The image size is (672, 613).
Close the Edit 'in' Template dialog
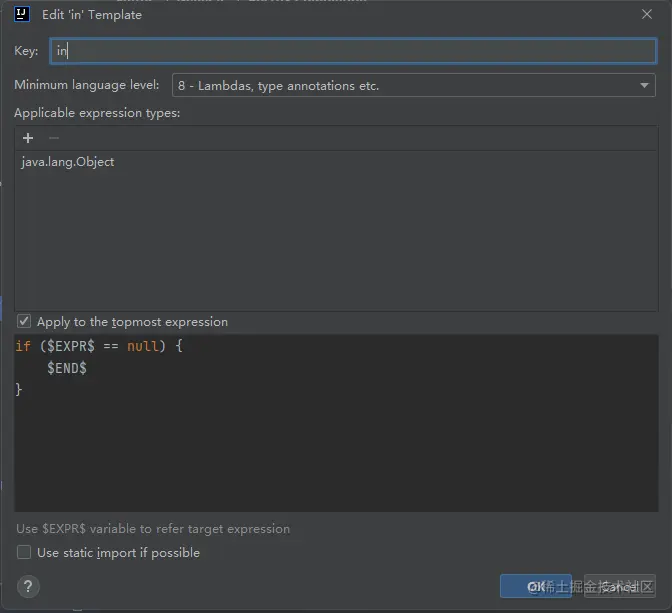647,15
